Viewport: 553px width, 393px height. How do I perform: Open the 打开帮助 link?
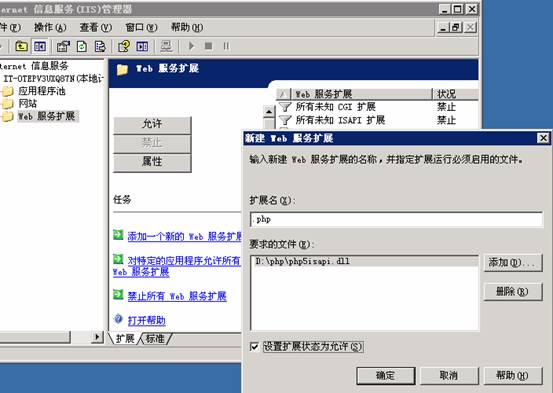pyautogui.click(x=146, y=320)
